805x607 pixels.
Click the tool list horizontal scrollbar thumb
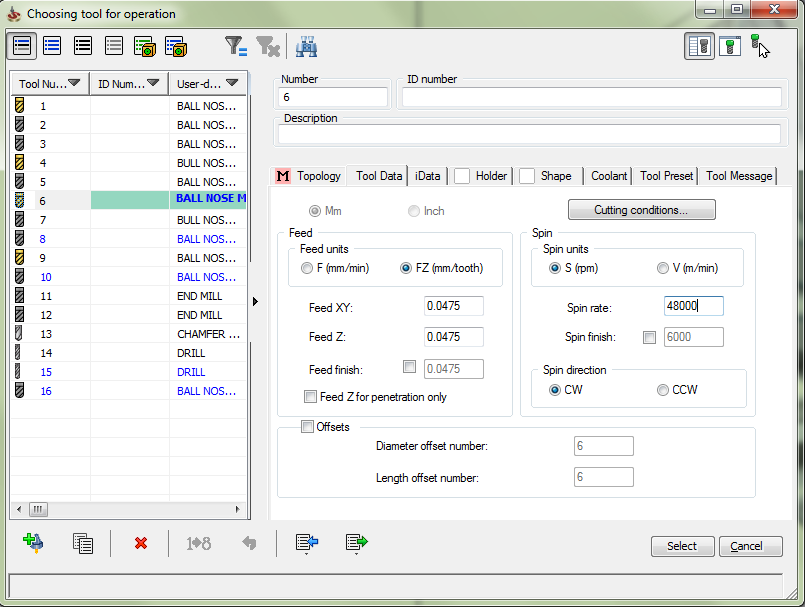[38, 509]
